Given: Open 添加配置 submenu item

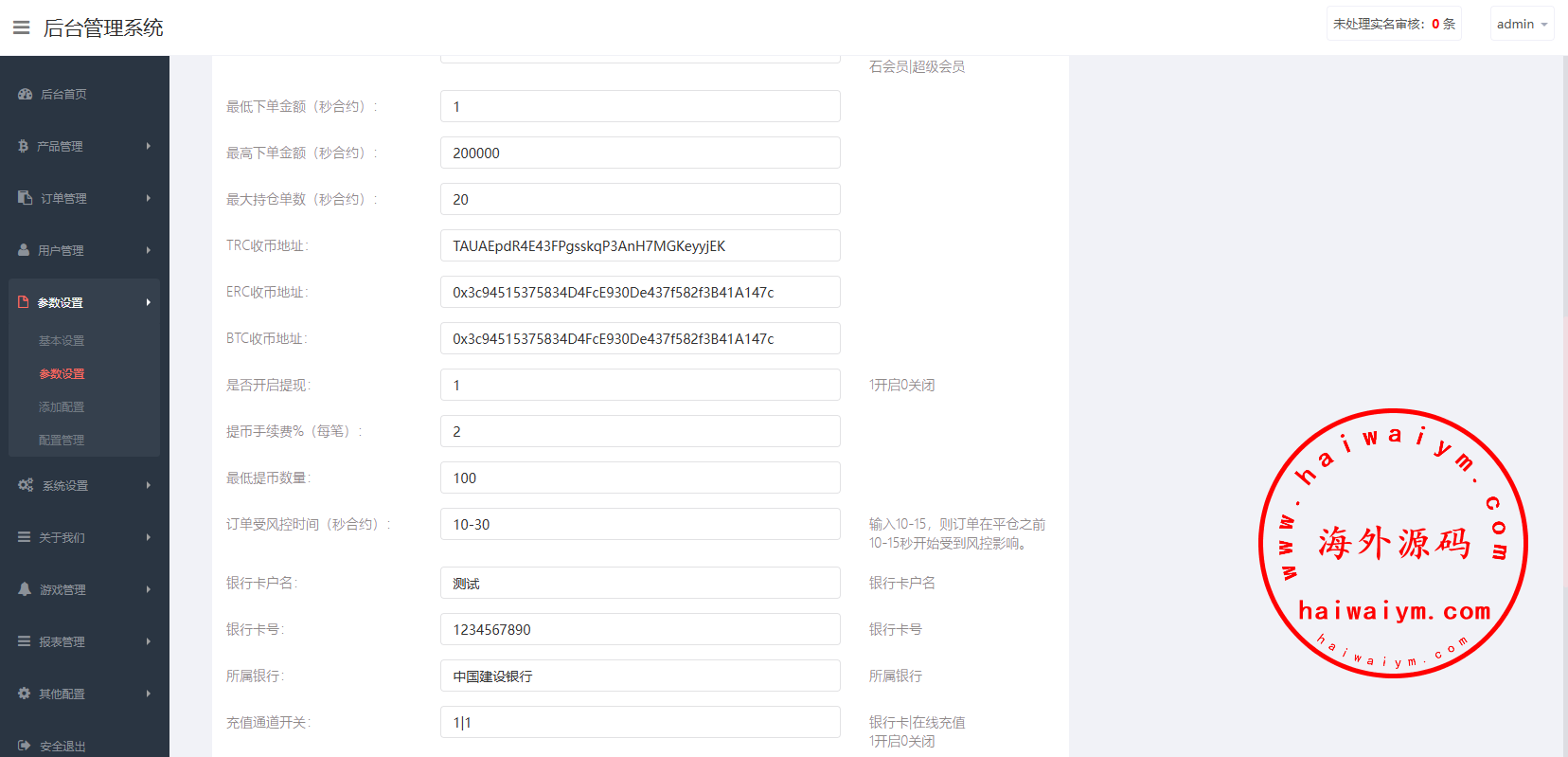Looking at the screenshot, I should pyautogui.click(x=62, y=406).
